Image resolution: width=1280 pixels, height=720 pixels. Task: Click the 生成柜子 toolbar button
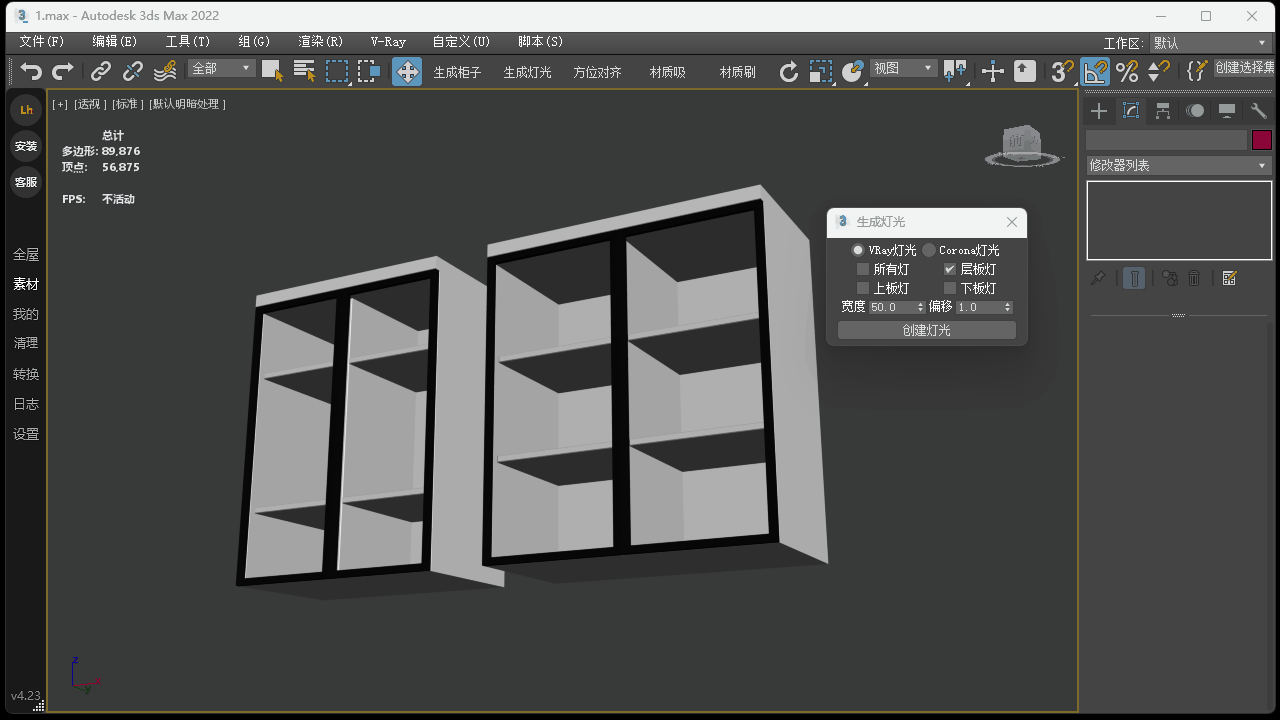pos(457,72)
